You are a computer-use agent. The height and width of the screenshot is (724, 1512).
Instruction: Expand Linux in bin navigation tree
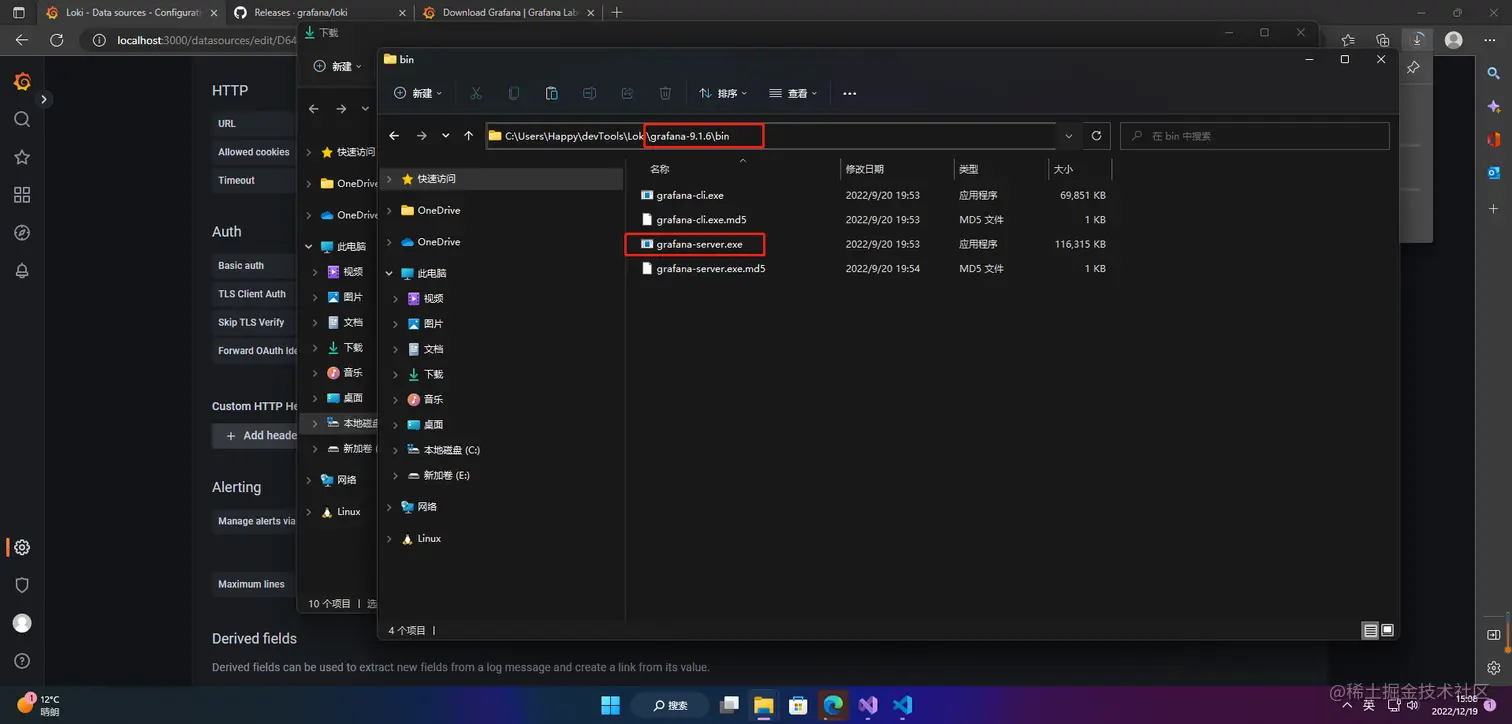389,539
